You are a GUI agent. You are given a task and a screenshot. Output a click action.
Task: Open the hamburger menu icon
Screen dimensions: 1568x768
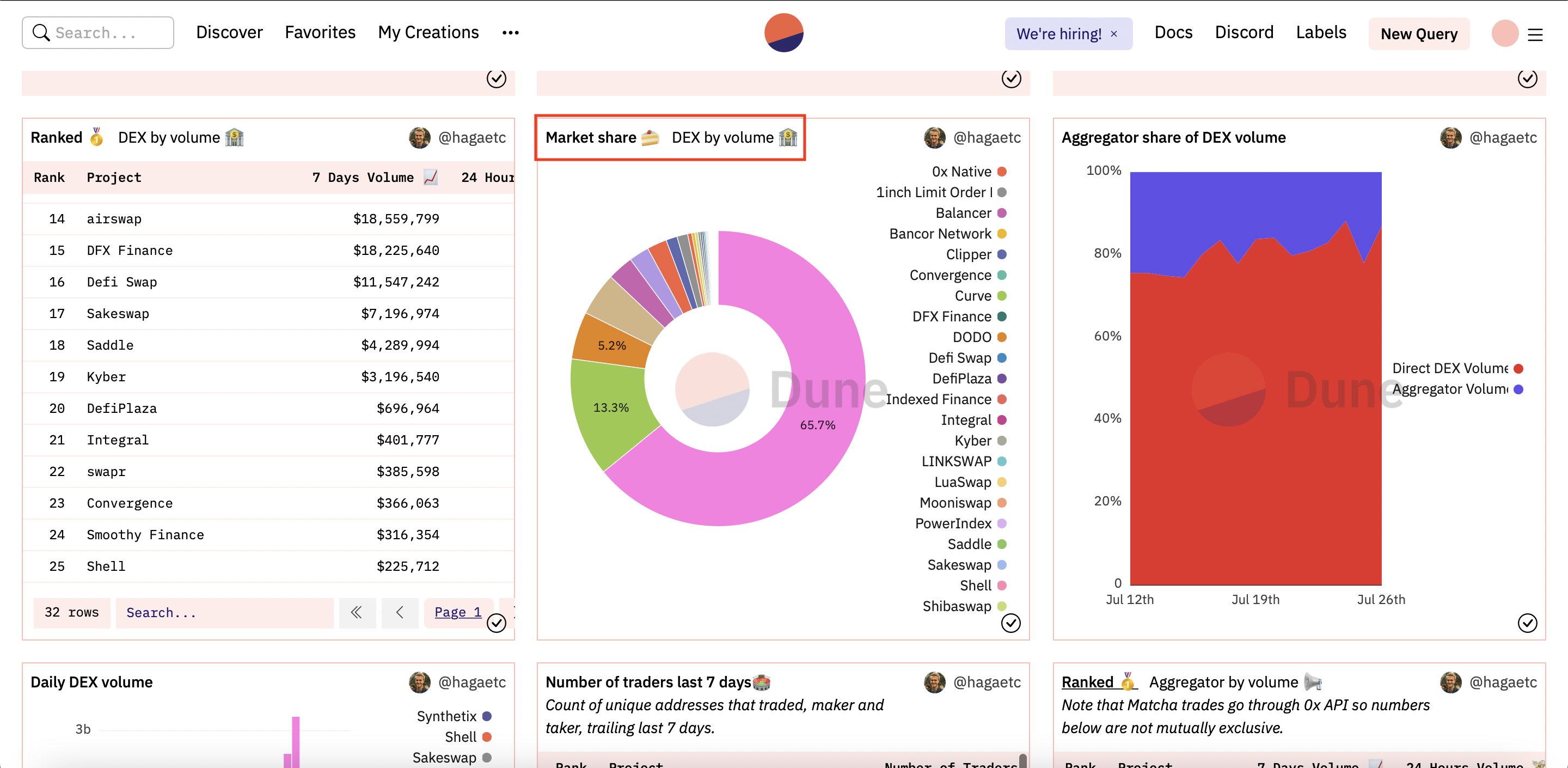coord(1535,35)
